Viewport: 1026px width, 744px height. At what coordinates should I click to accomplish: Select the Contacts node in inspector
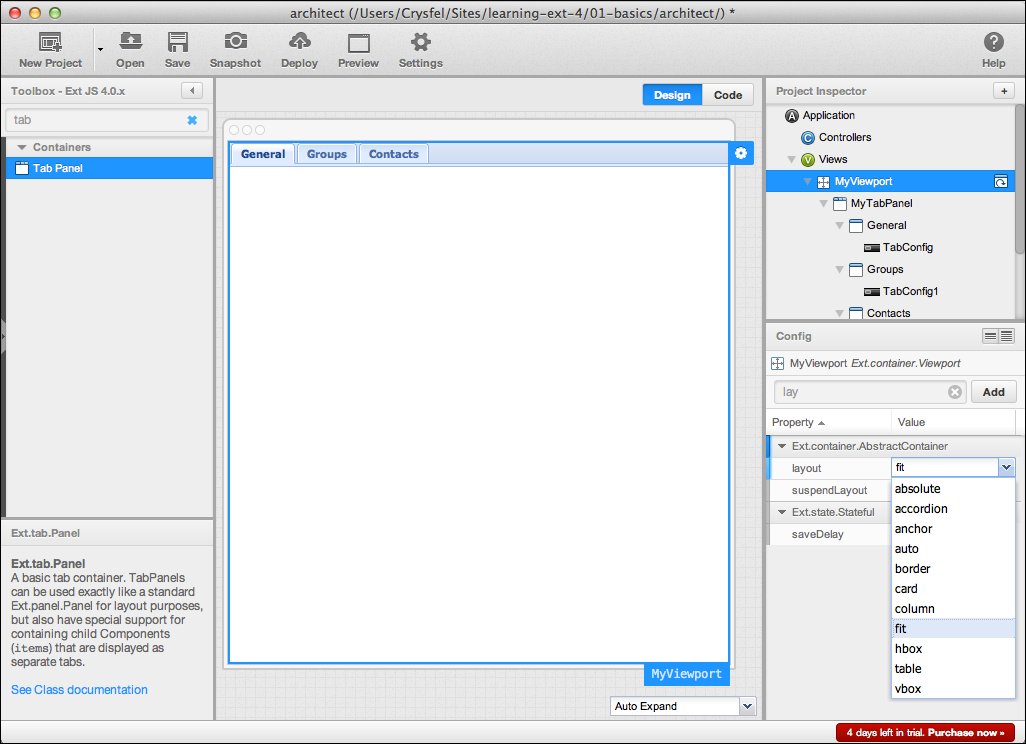pyautogui.click(x=889, y=313)
